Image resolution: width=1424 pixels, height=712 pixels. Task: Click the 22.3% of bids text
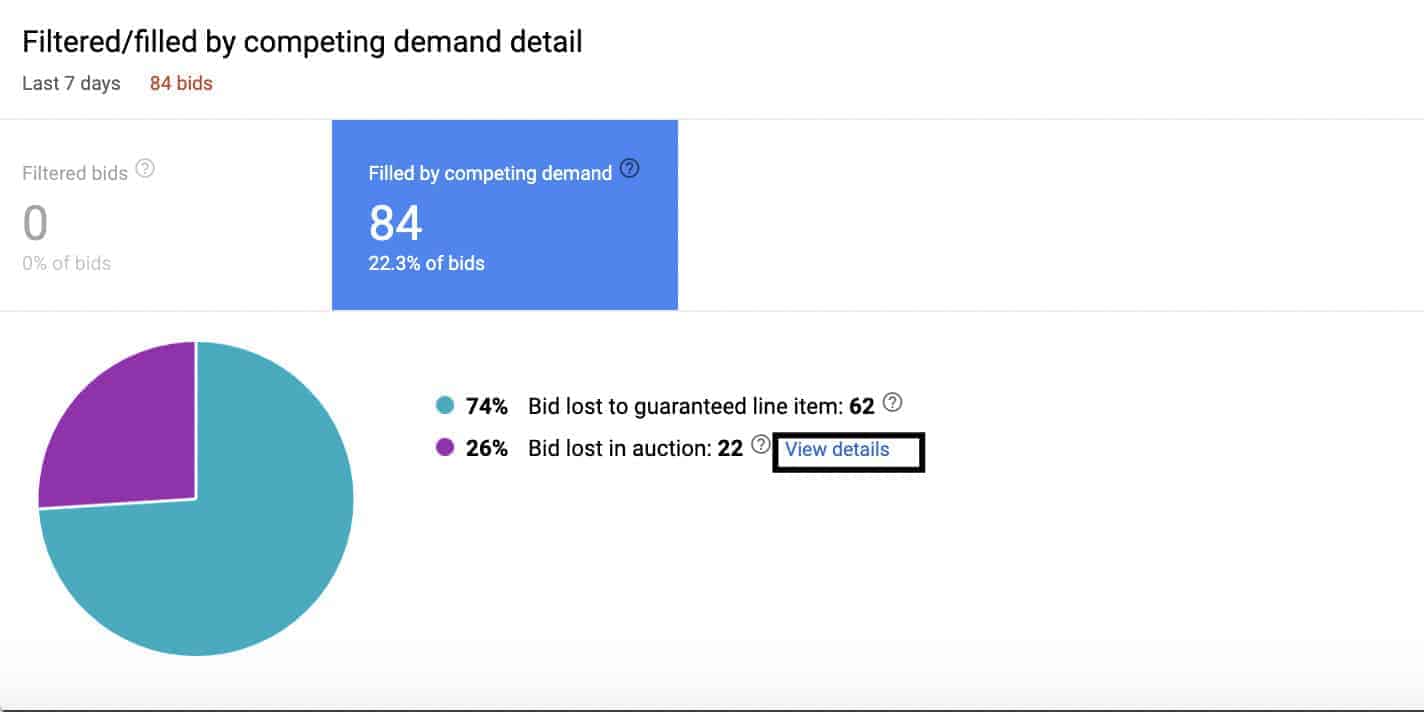(x=426, y=264)
